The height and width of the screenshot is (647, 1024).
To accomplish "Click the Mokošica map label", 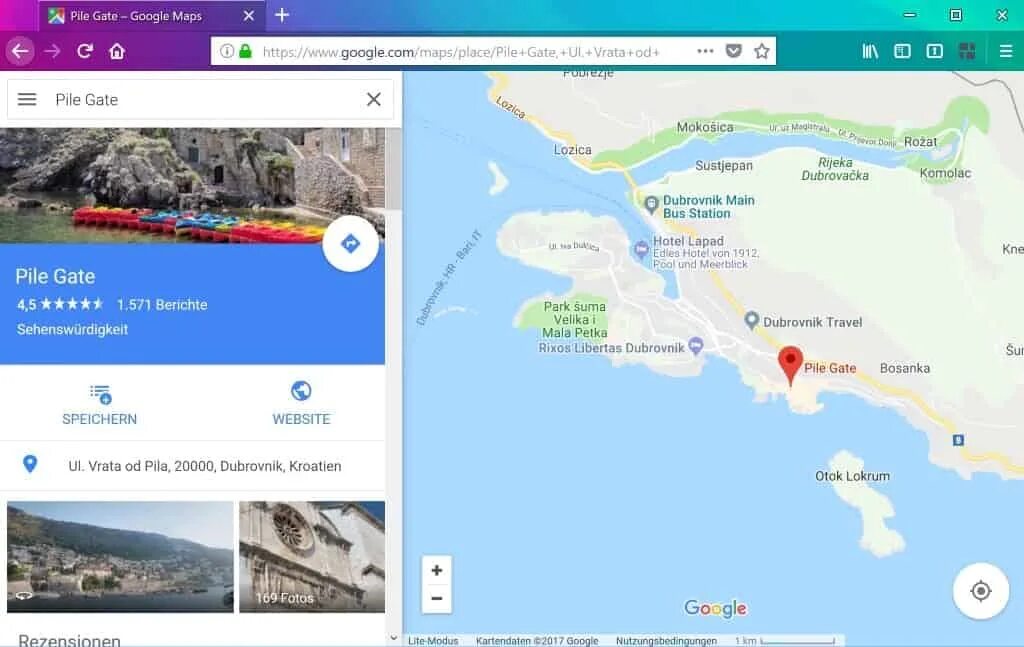I will 705,127.
